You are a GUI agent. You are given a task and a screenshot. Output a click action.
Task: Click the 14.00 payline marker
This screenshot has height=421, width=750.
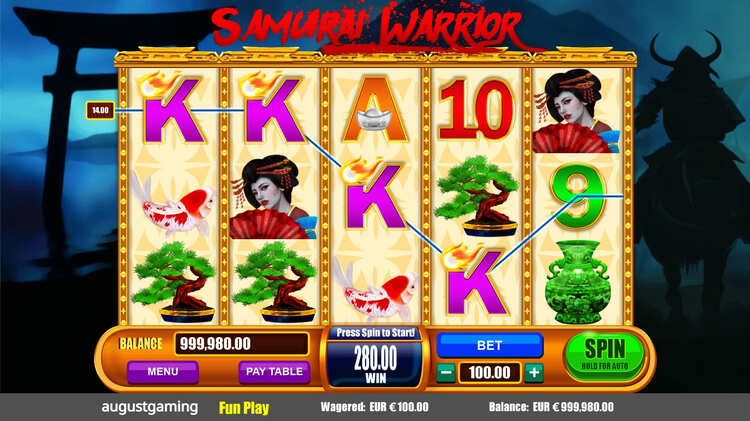pos(100,111)
